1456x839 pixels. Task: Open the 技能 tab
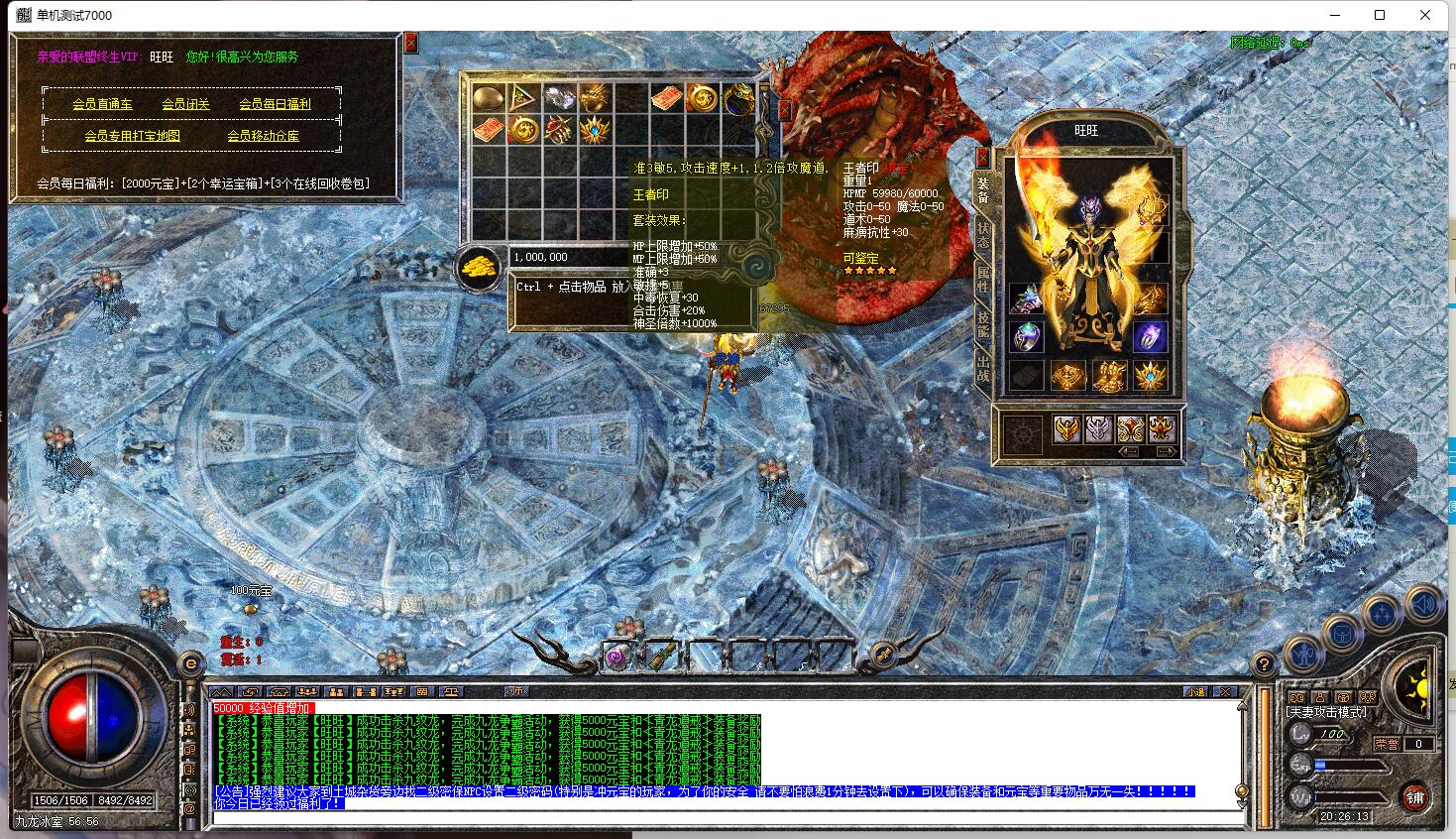click(x=983, y=326)
